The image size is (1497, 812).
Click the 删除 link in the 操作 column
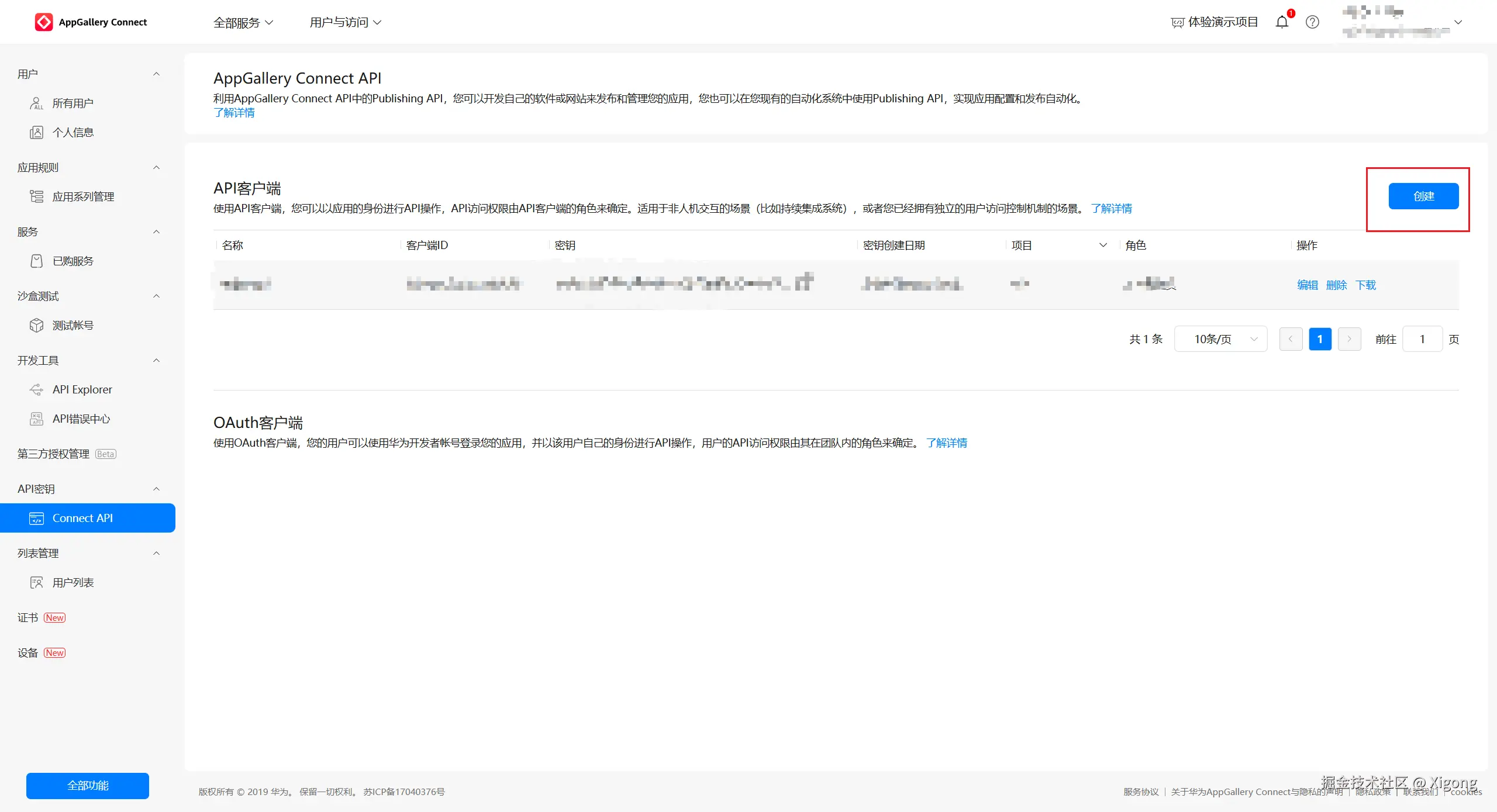(x=1336, y=285)
